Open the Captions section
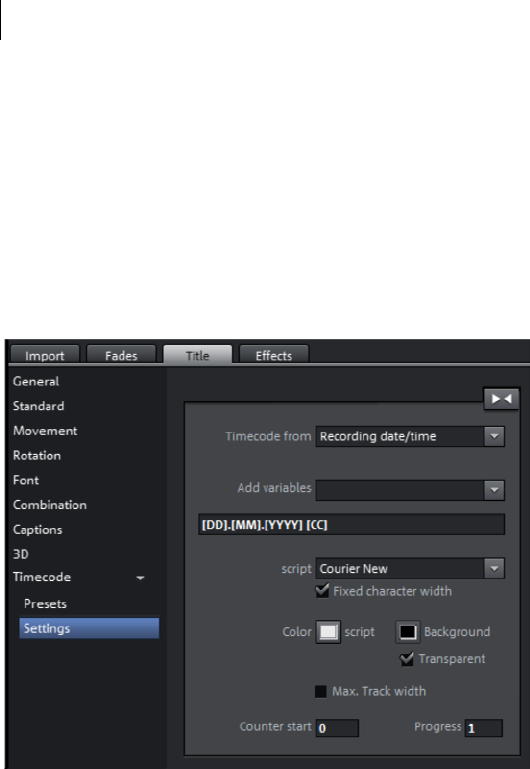The width and height of the screenshot is (530, 769). coord(38,530)
